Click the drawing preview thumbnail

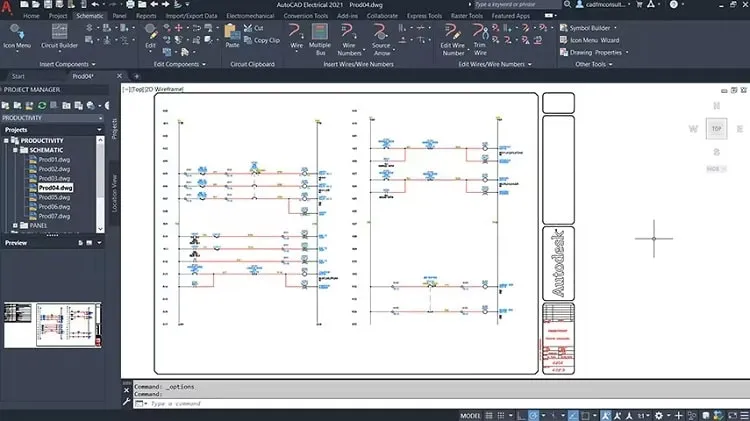click(53, 325)
